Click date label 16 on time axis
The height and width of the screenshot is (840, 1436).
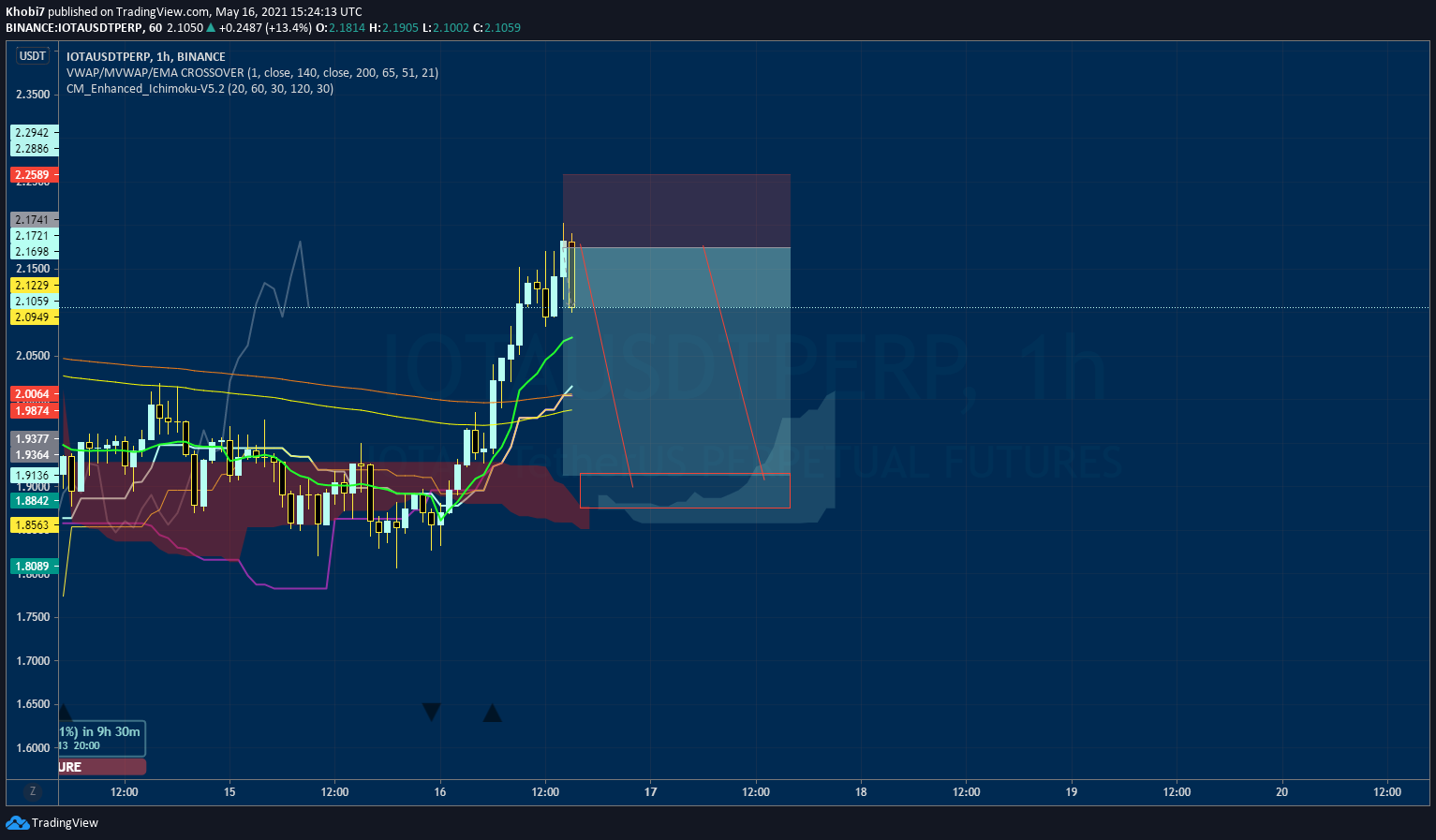click(x=440, y=792)
